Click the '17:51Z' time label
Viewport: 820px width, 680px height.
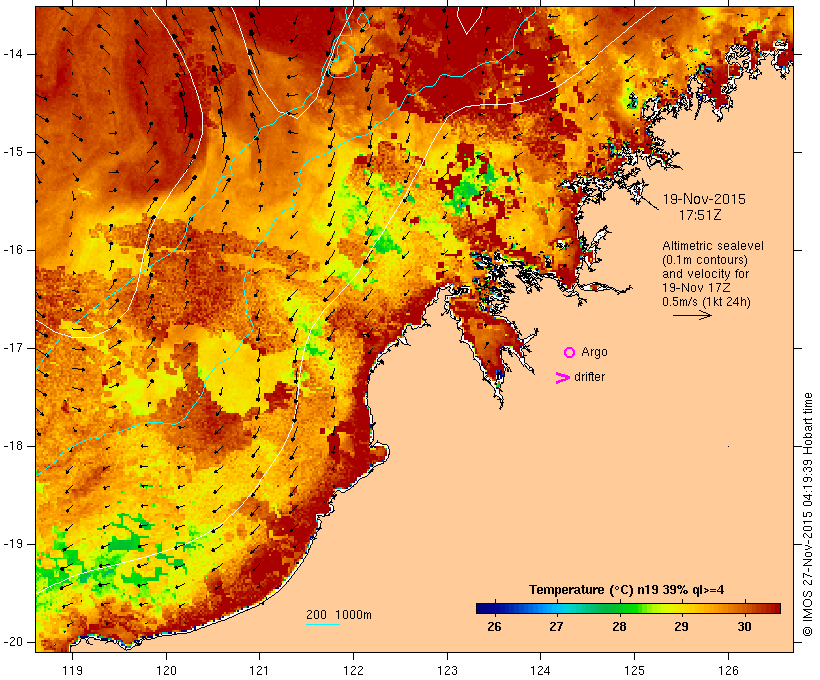coord(700,215)
